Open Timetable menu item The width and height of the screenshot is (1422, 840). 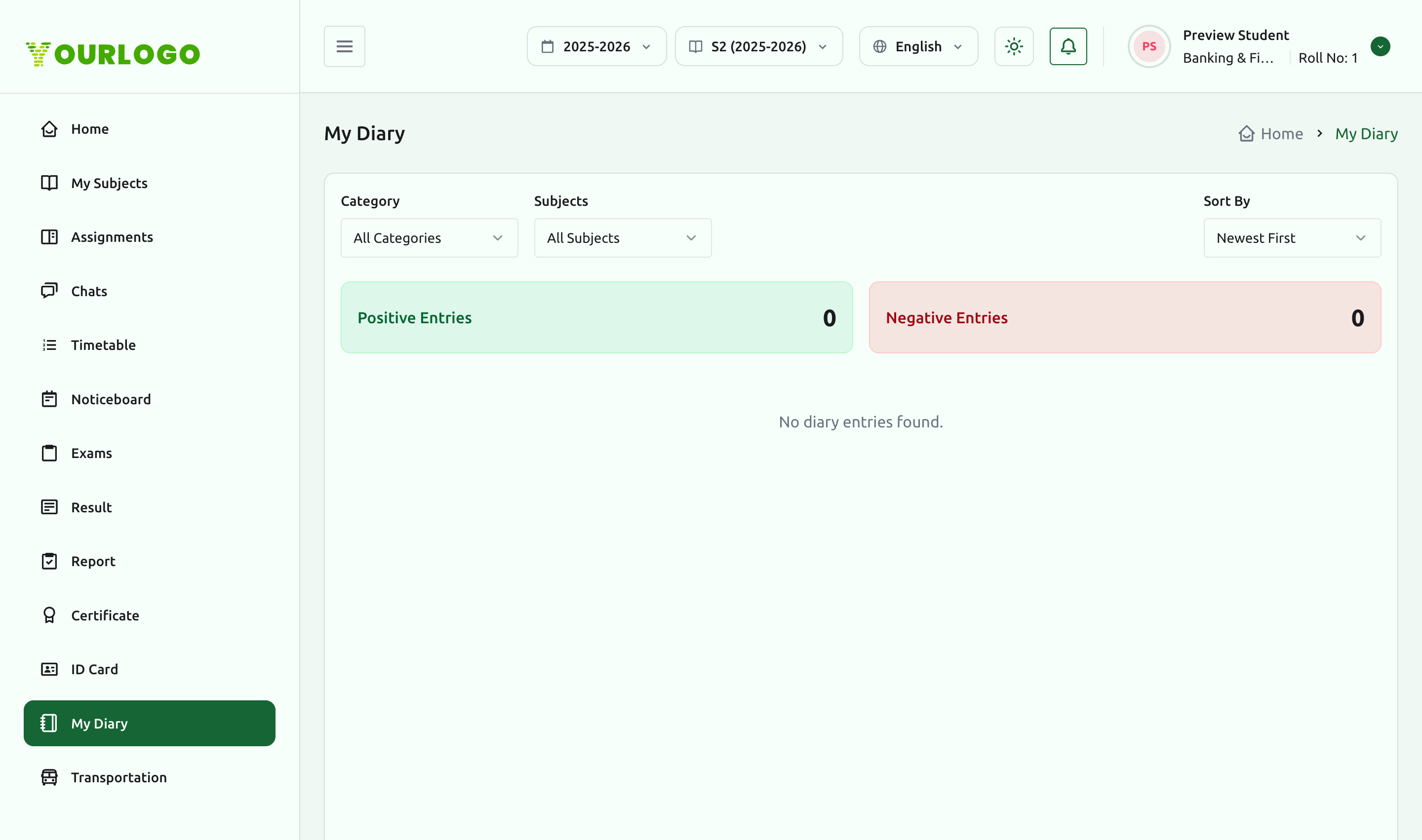(150, 344)
